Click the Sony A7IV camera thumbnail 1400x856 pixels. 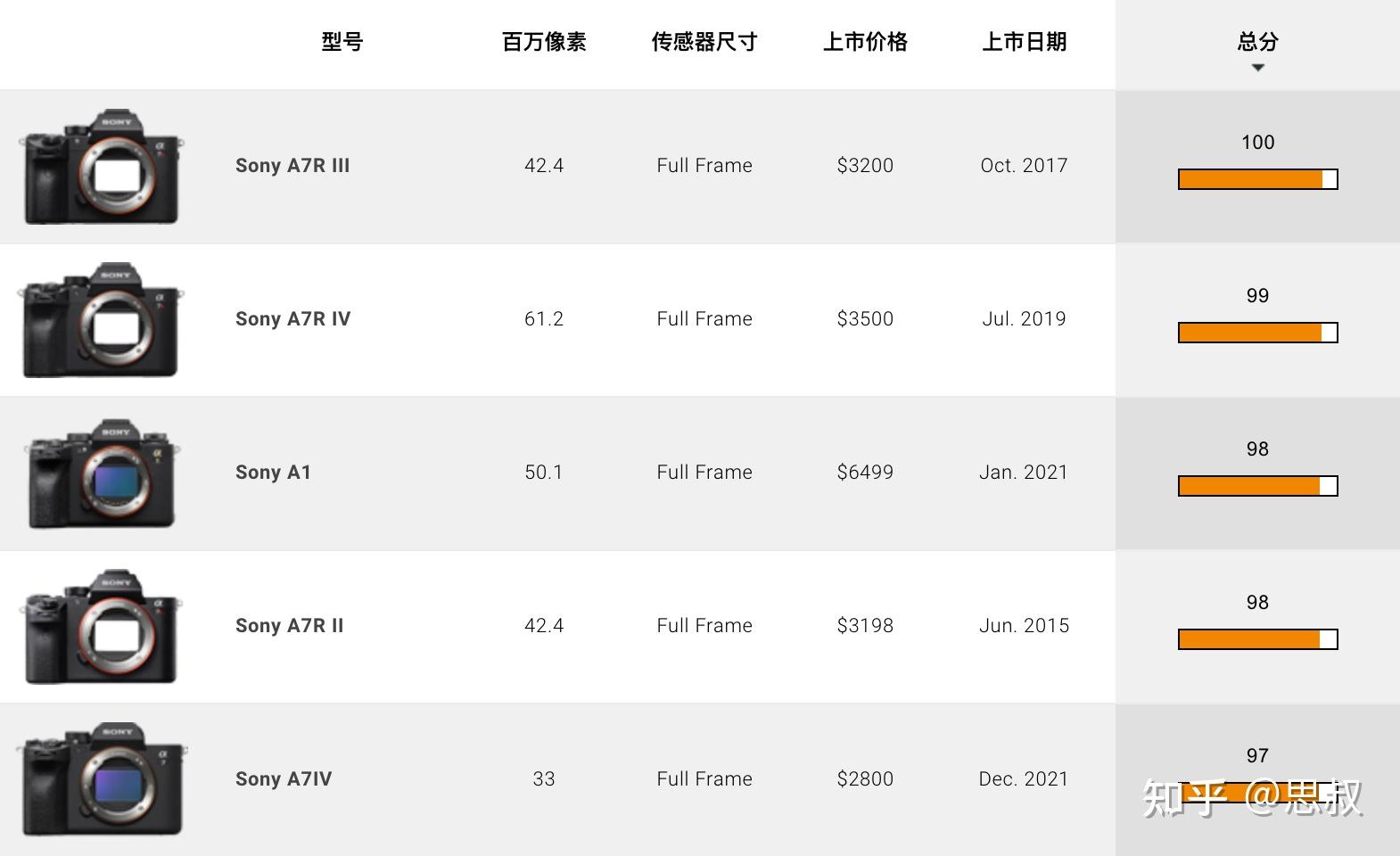click(x=101, y=778)
